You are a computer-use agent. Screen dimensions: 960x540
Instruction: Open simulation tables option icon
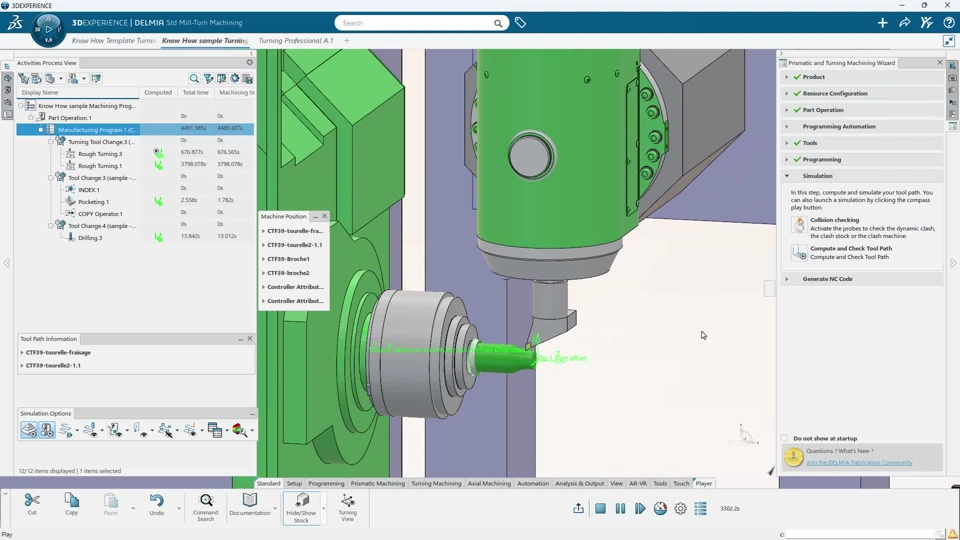pos(214,430)
